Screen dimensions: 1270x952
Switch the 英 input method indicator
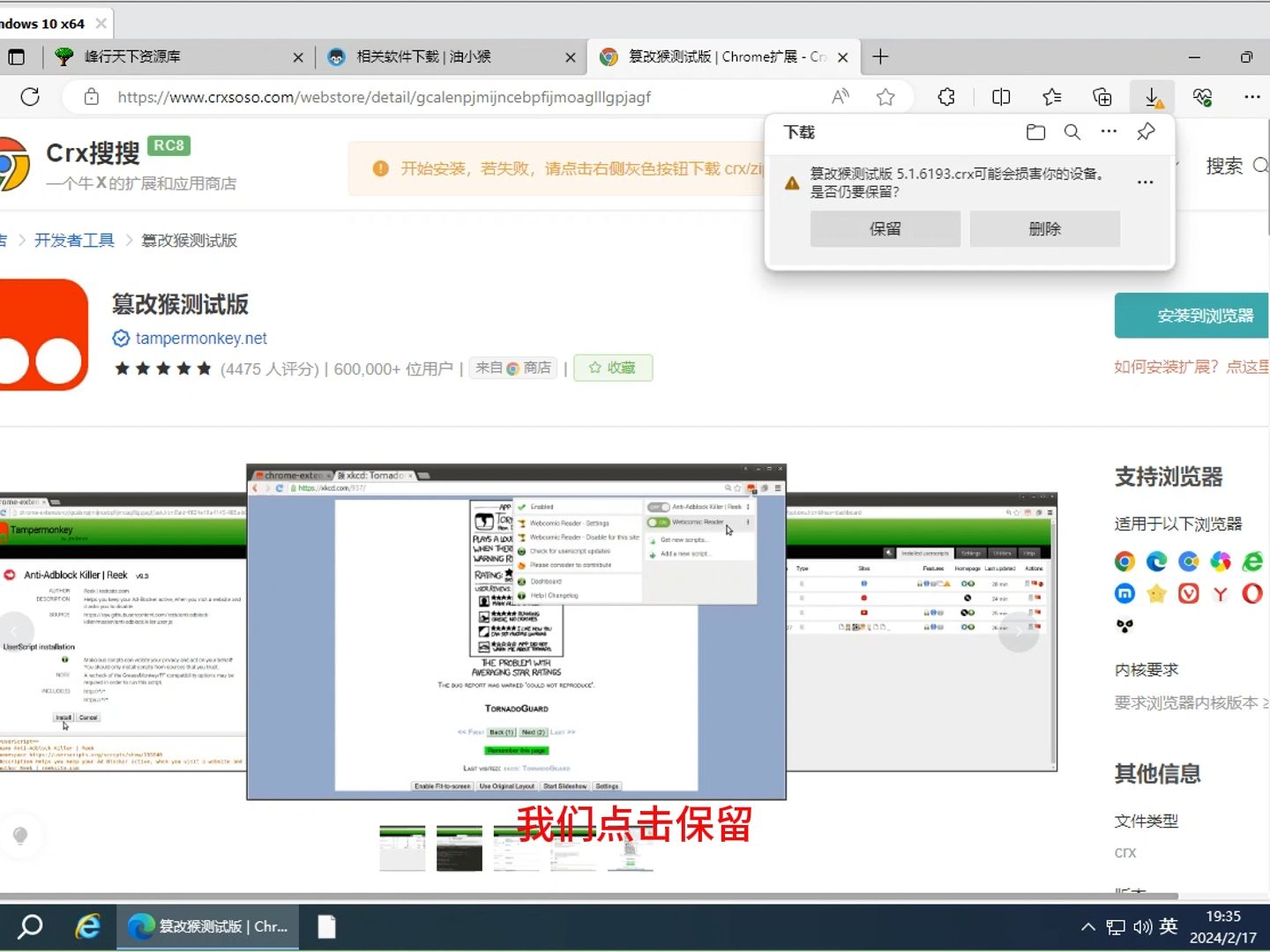pyautogui.click(x=1169, y=926)
